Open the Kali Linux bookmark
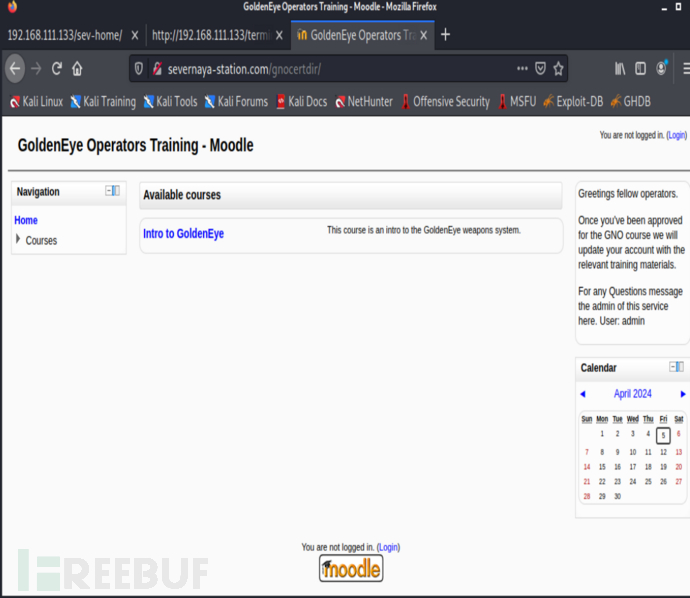Screen dimensions: 690x598 pyautogui.click(x=37, y=102)
